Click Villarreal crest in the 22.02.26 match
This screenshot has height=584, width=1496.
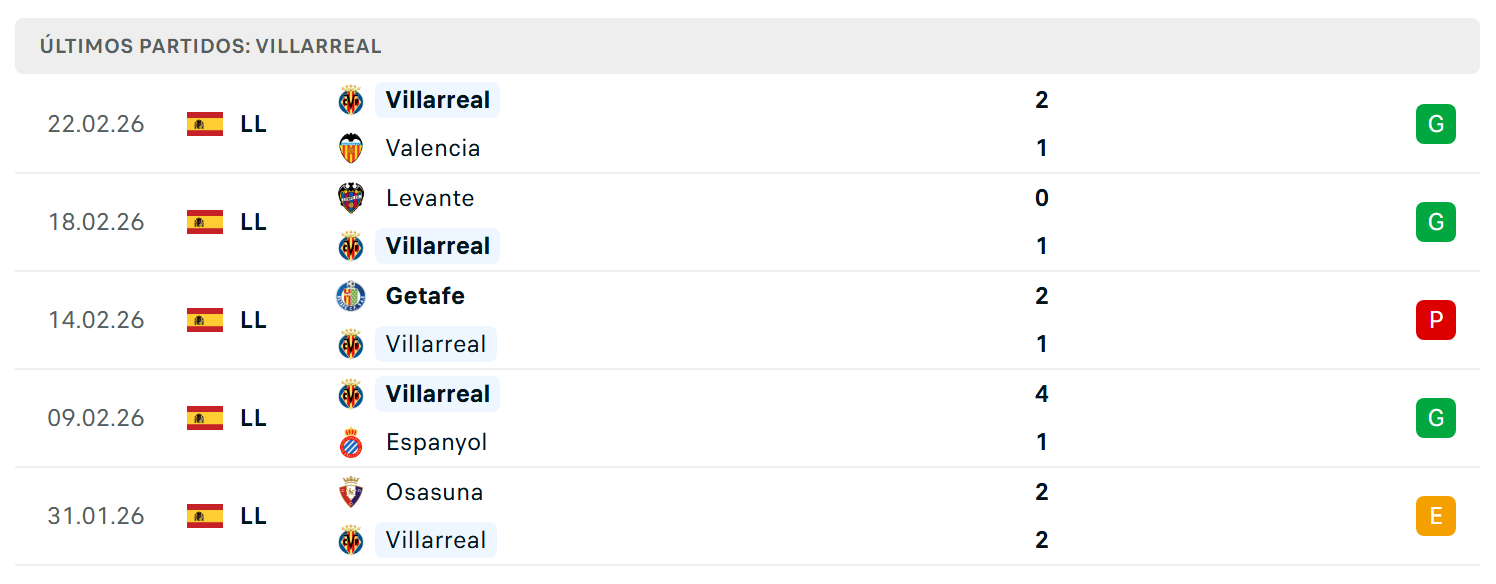tap(351, 100)
